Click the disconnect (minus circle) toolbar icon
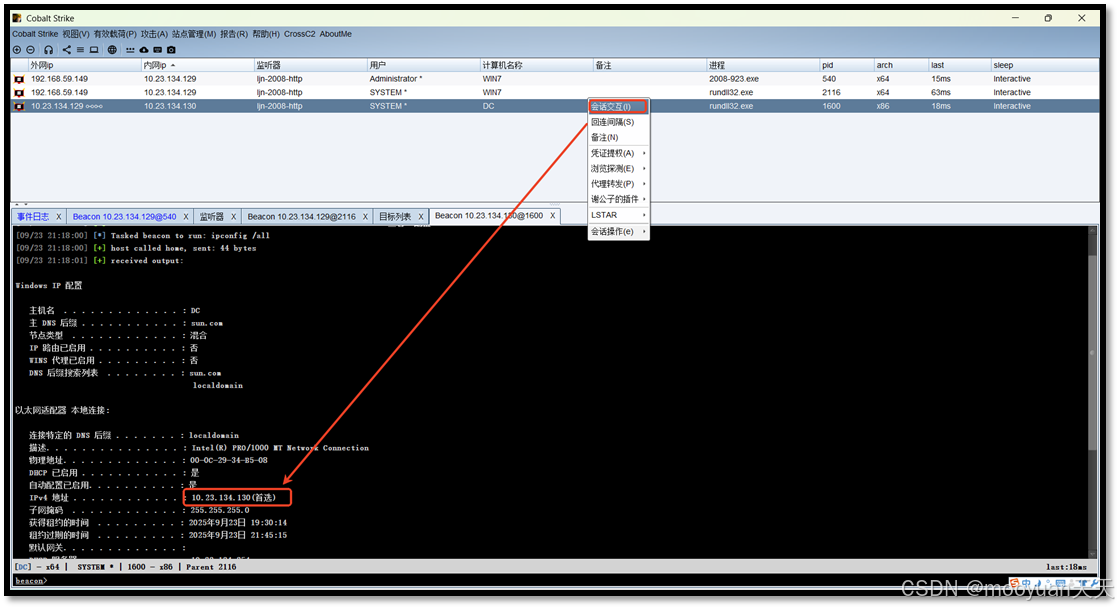Viewport: 1119px width, 609px height. [x=31, y=50]
